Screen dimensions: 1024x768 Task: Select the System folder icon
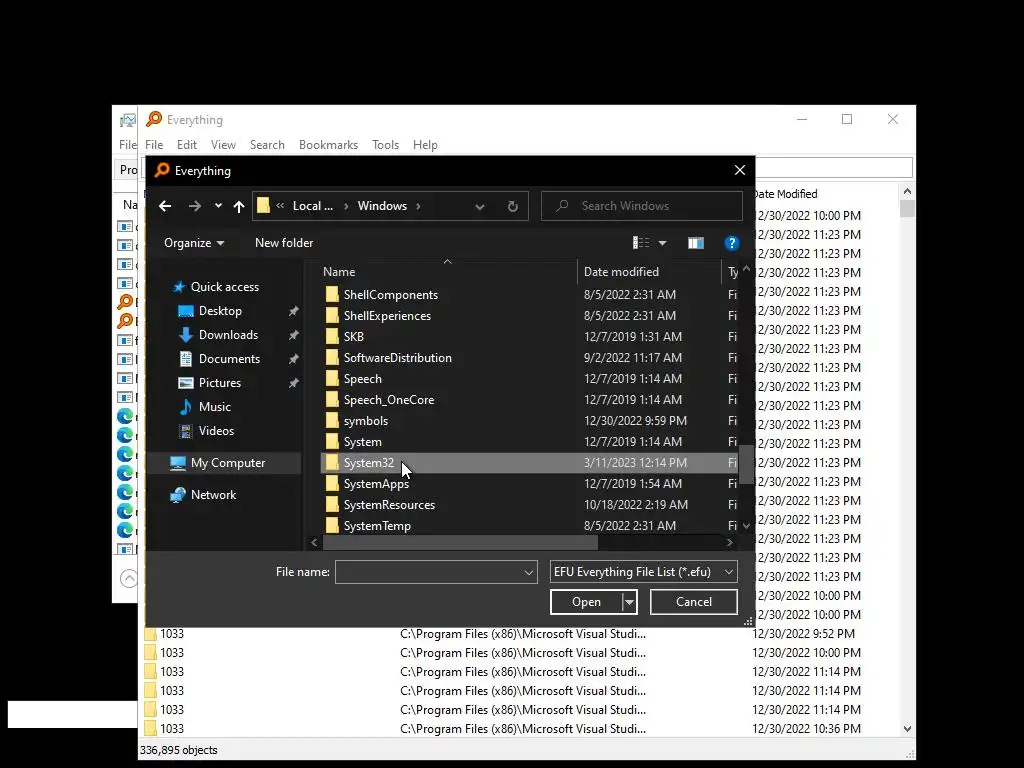coord(332,441)
